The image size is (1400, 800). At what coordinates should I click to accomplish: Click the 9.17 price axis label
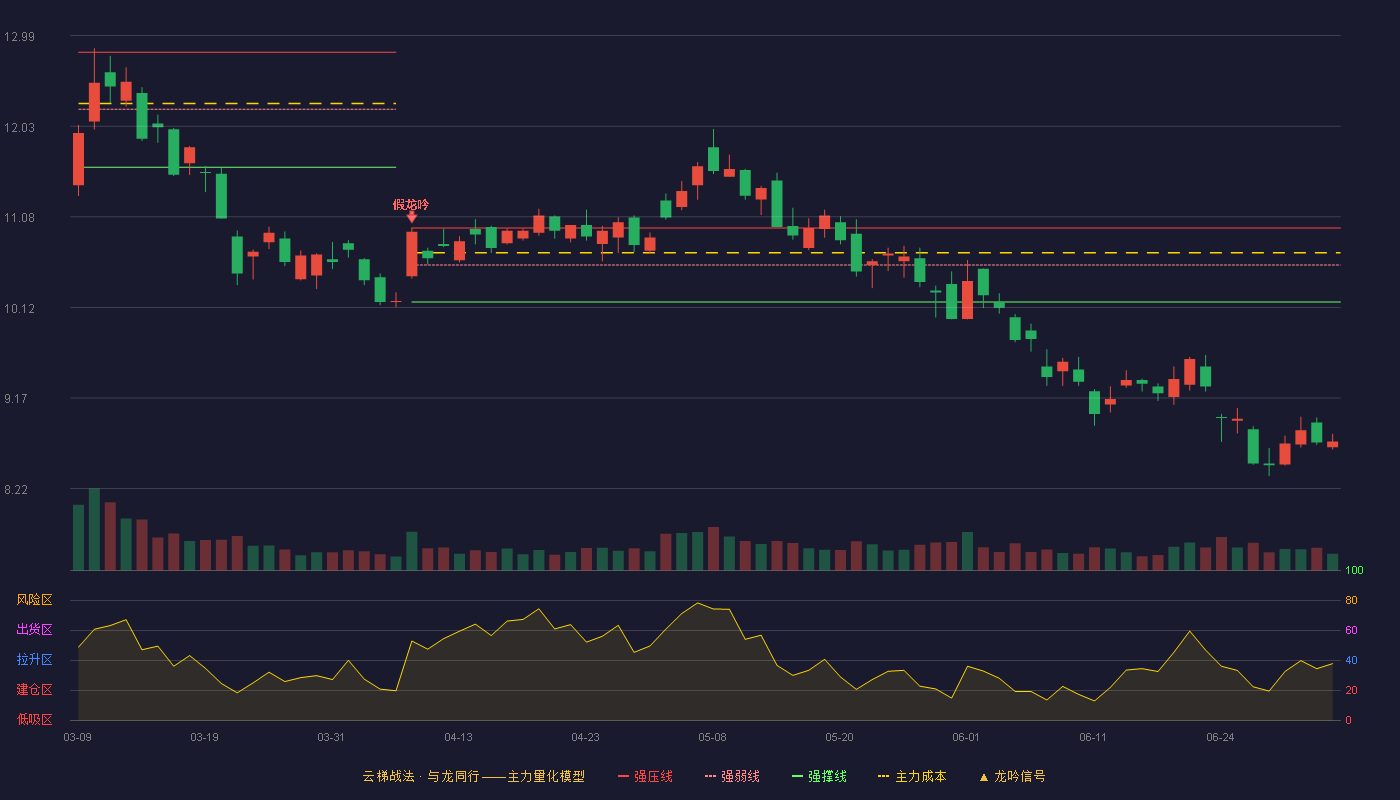coord(16,399)
